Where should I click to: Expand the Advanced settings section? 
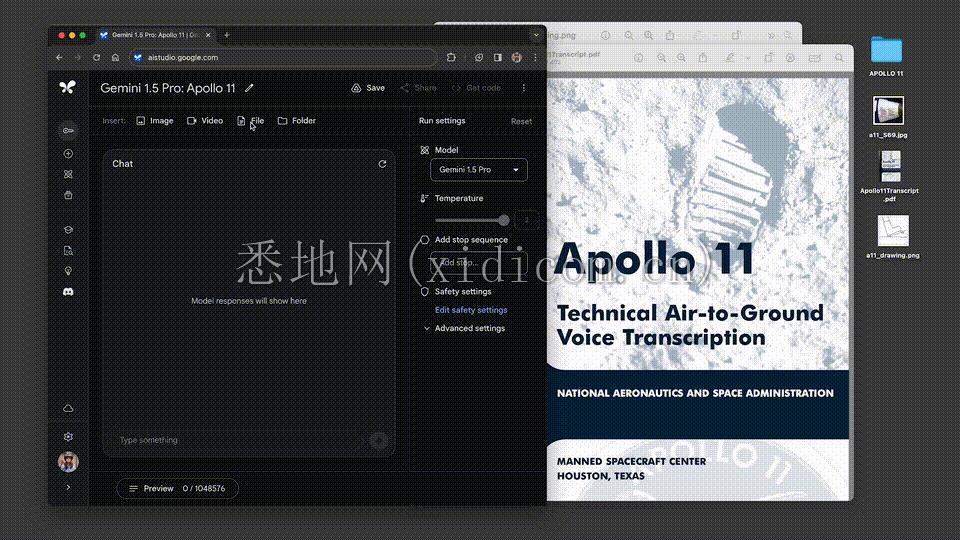pos(469,328)
